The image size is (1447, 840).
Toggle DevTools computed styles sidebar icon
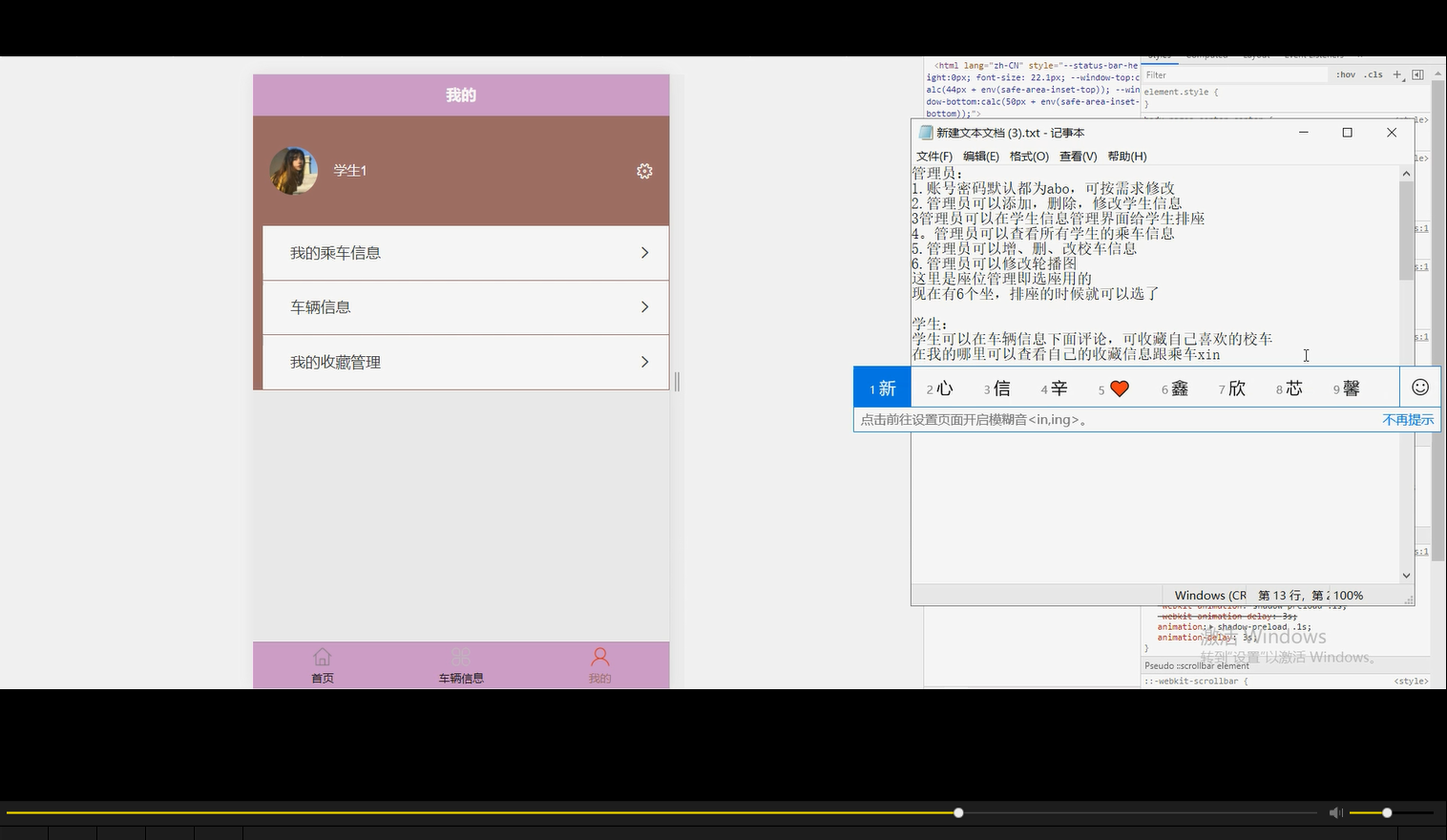1417,74
